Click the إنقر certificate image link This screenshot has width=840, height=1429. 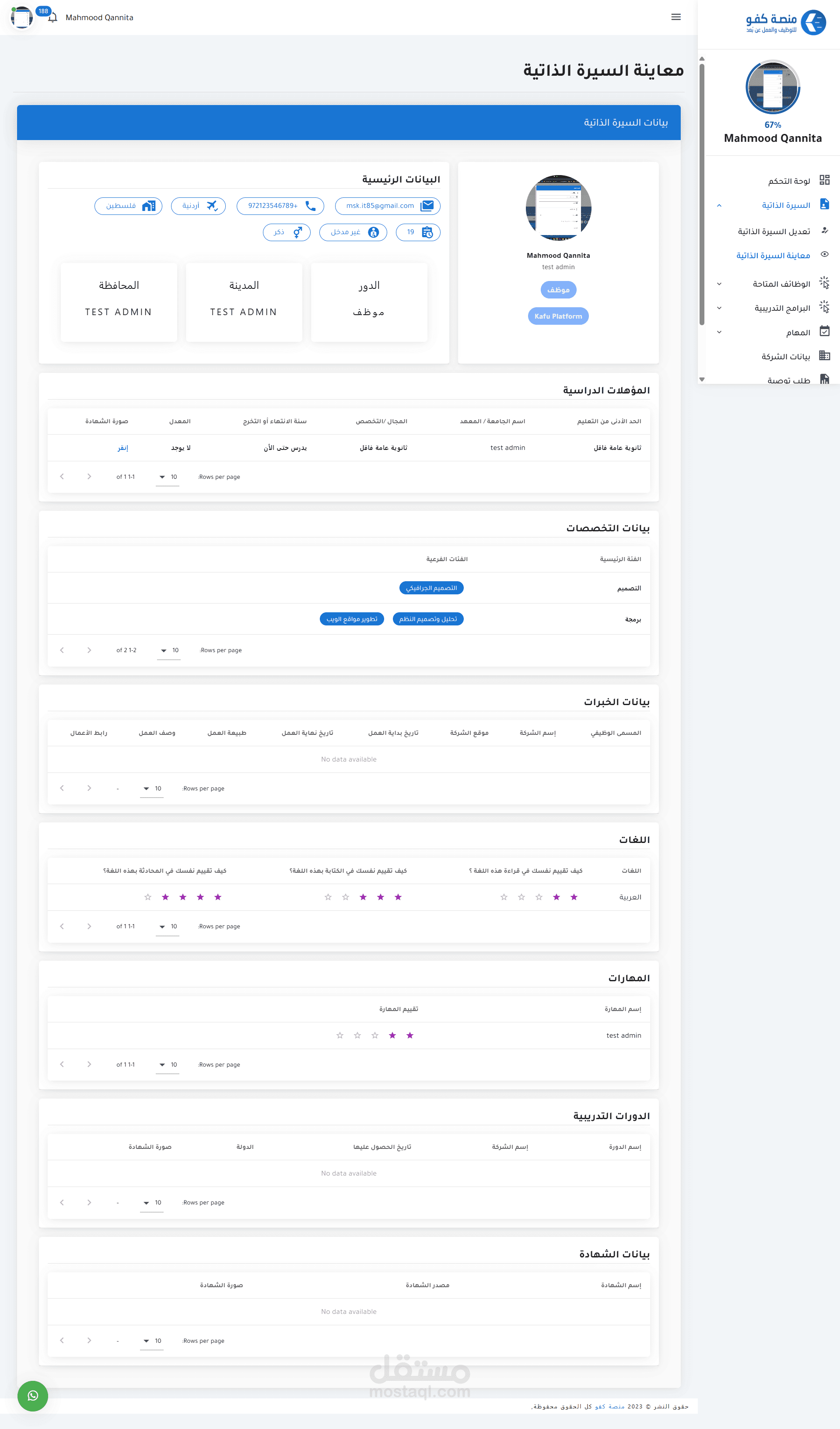tap(123, 448)
